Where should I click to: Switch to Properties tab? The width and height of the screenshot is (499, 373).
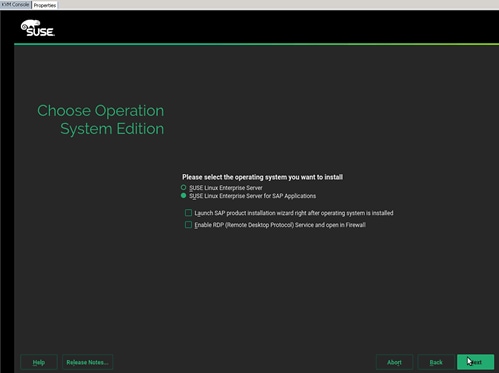point(45,5)
